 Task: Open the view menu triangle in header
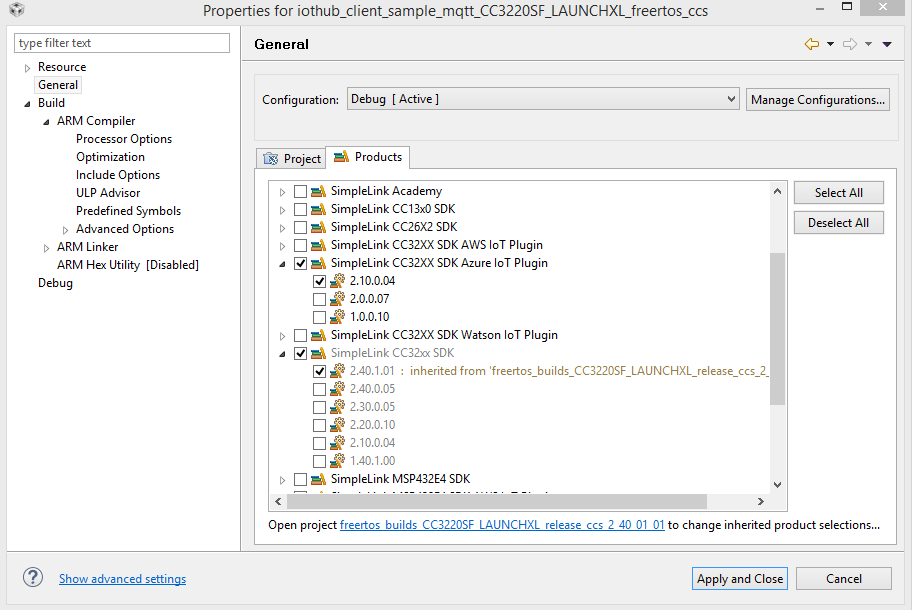[887, 44]
